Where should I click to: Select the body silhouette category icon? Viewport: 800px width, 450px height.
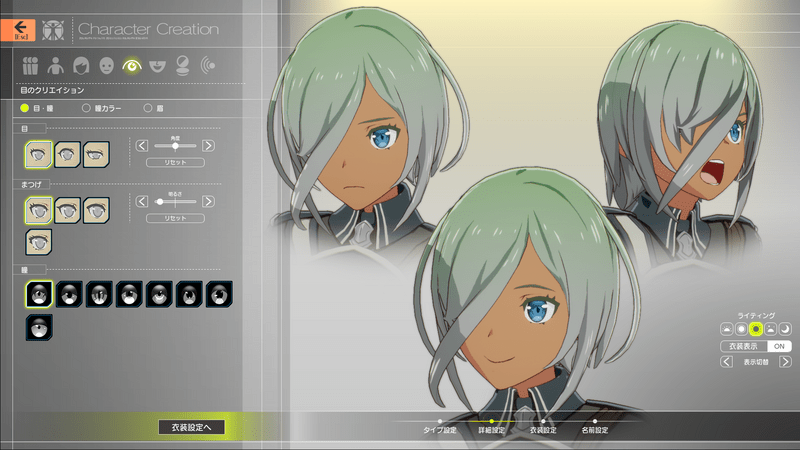(x=55, y=66)
